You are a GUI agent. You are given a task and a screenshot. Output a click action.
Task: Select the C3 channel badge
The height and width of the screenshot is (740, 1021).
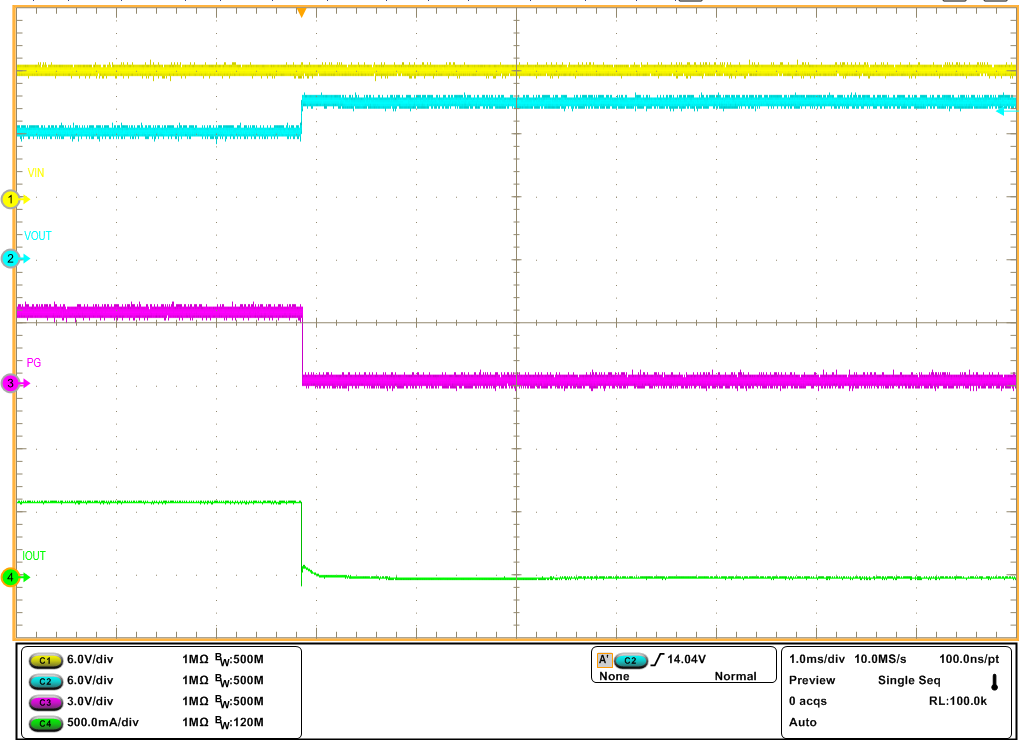click(44, 701)
